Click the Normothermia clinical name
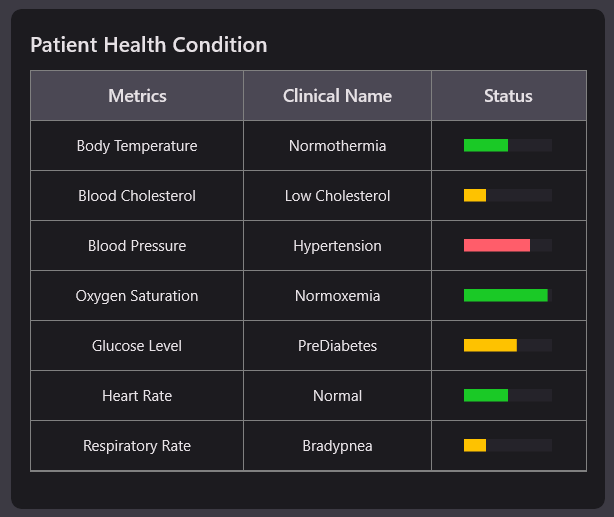 (x=337, y=146)
